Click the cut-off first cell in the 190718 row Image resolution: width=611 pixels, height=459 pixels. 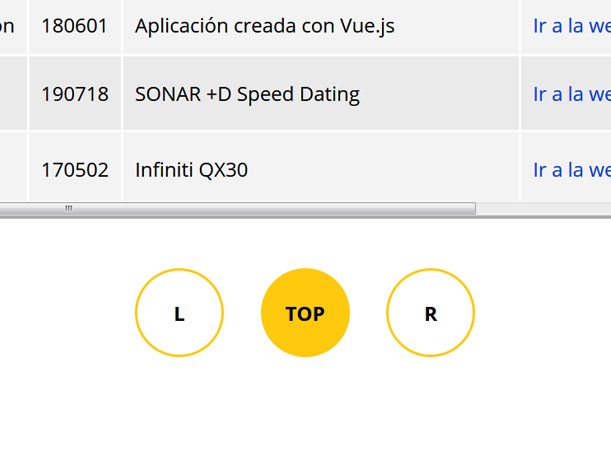pyautogui.click(x=12, y=94)
